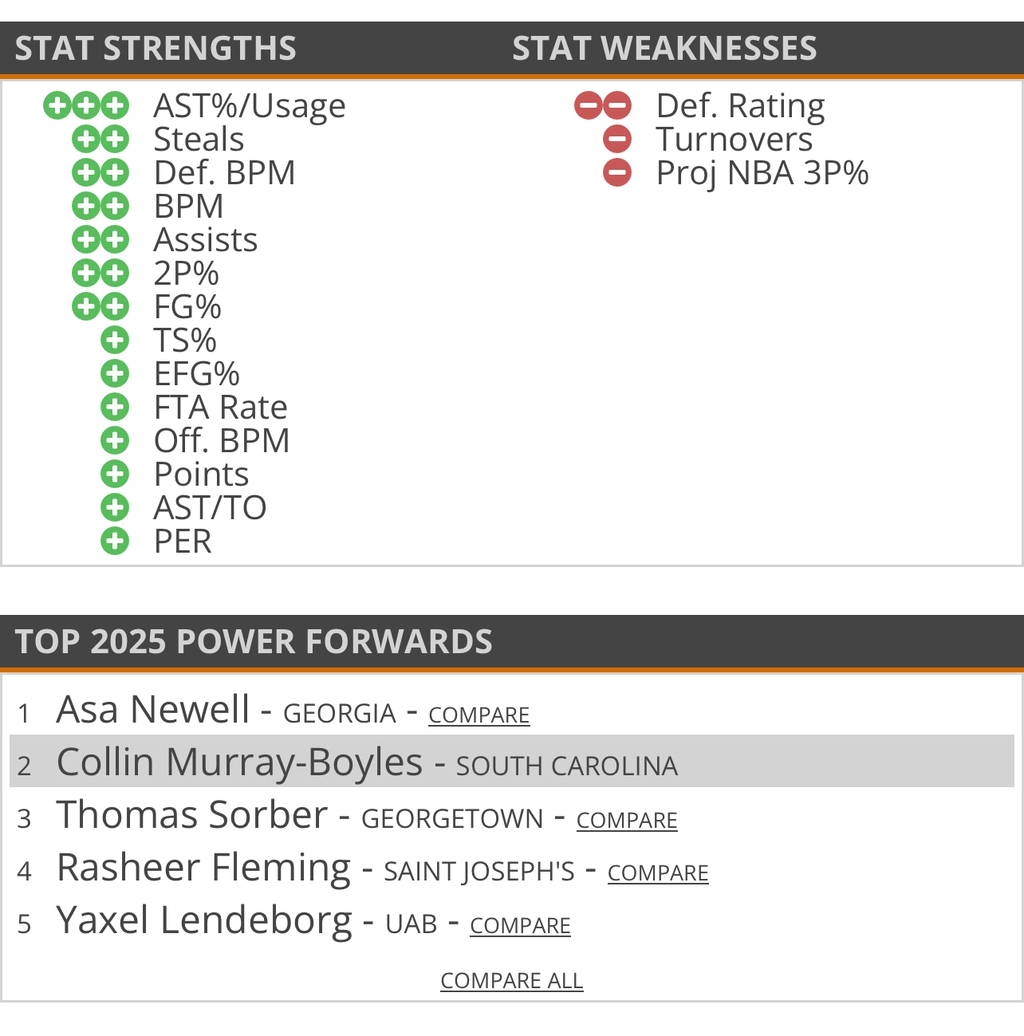
Task: Click the double red minus icon beside Def. Rating
Action: 602,106
